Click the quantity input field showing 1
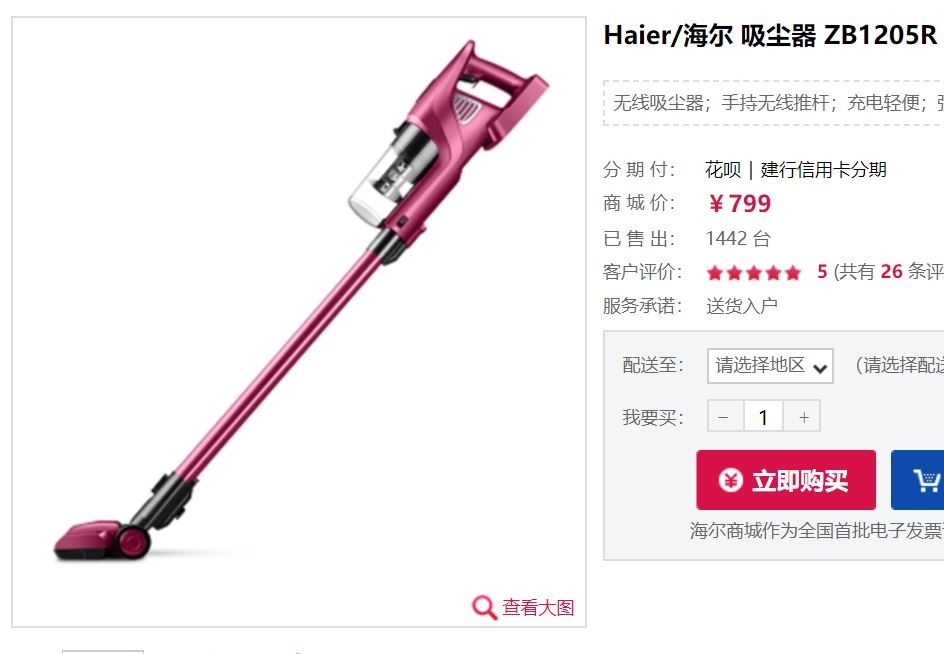Image resolution: width=944 pixels, height=654 pixels. 763,416
